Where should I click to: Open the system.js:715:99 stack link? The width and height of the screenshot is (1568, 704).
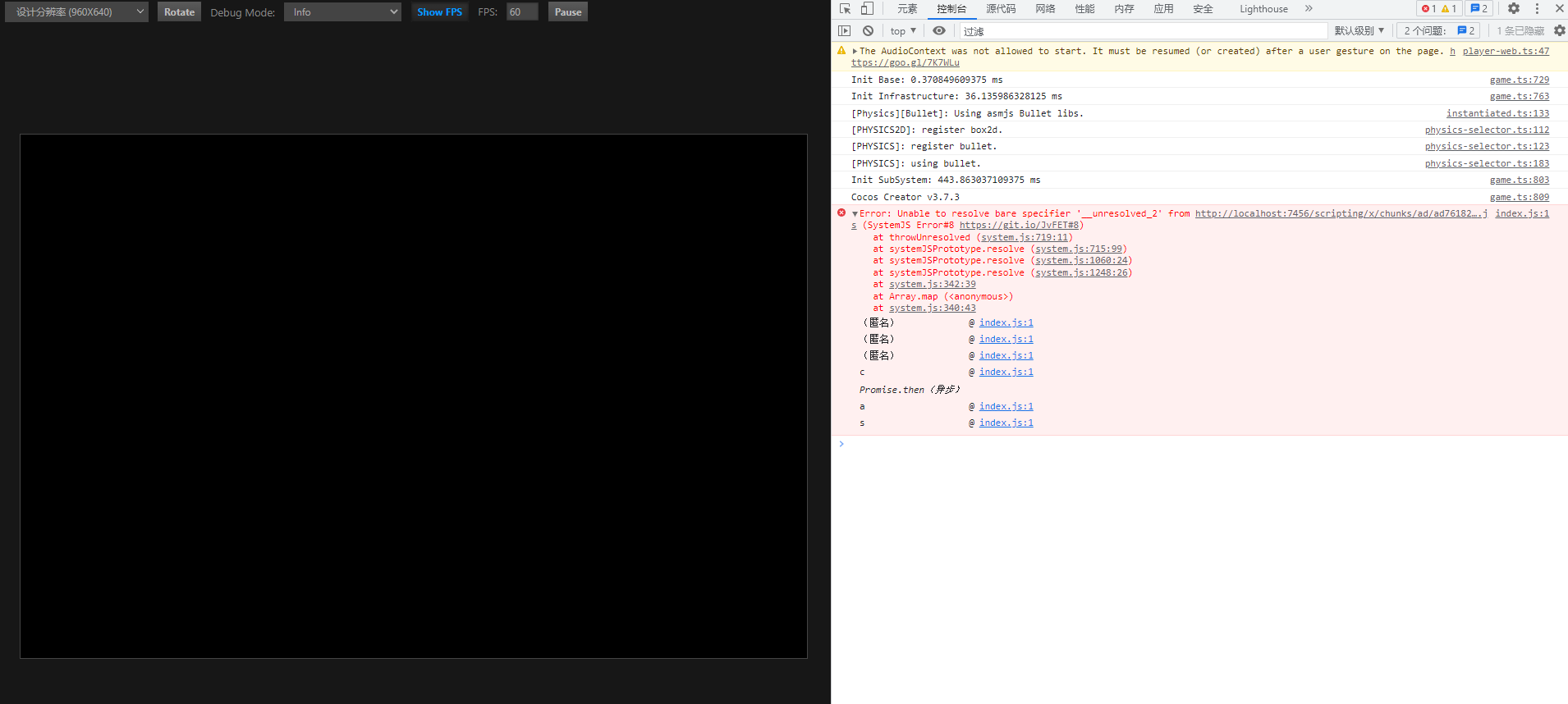pos(1079,249)
